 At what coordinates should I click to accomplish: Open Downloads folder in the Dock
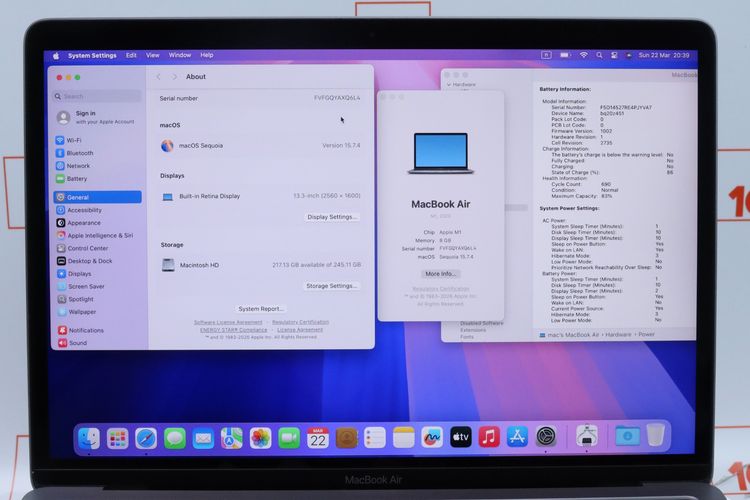click(628, 435)
